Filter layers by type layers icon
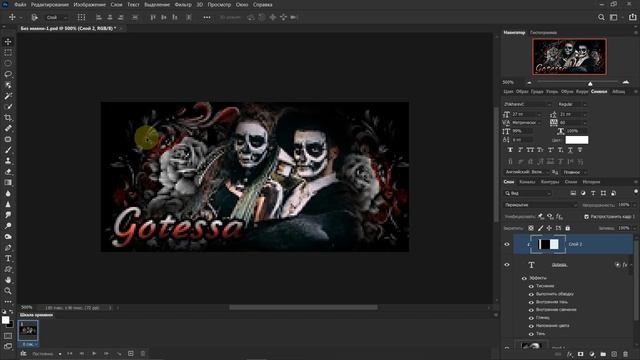Screen dimensions: 640x360 pos(593,193)
